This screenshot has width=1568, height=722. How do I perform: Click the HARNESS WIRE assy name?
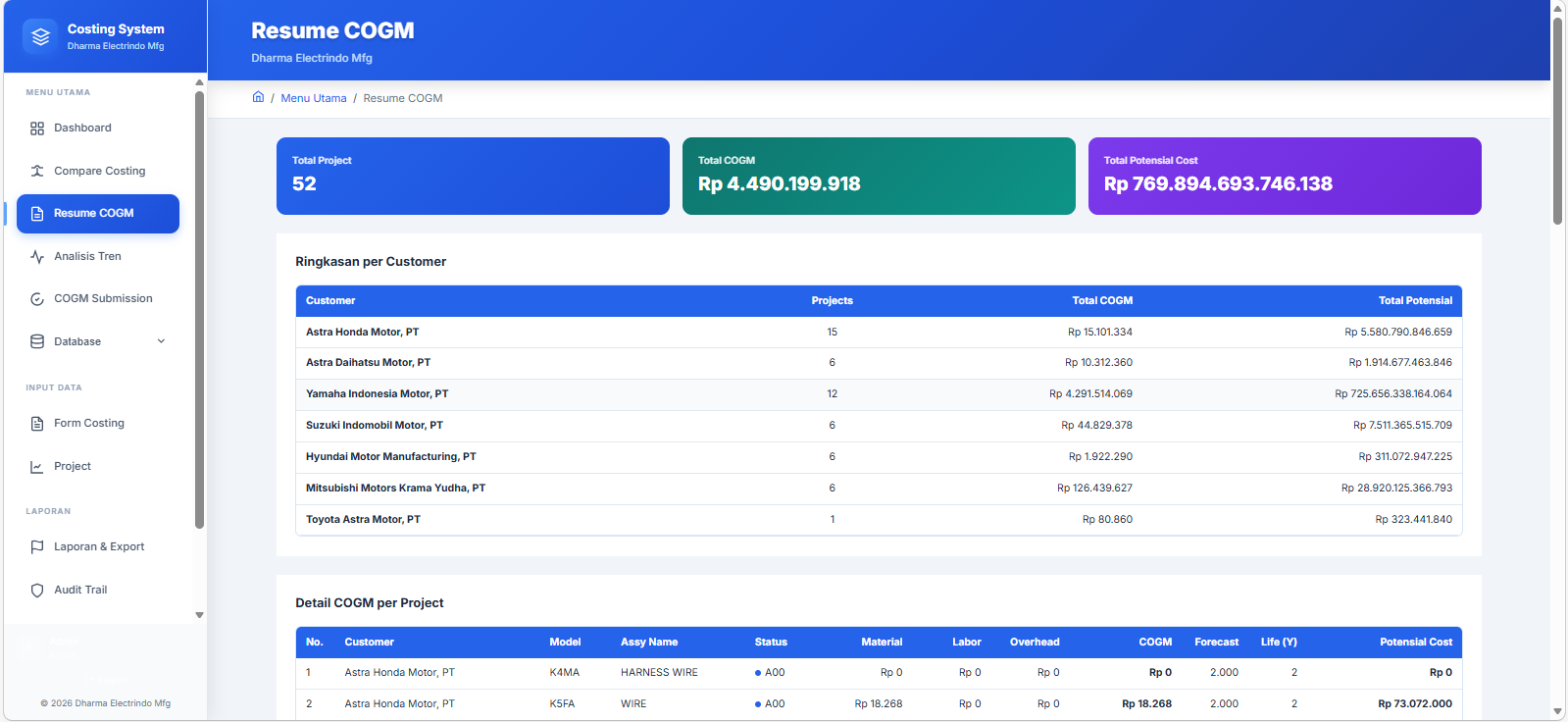pos(659,673)
